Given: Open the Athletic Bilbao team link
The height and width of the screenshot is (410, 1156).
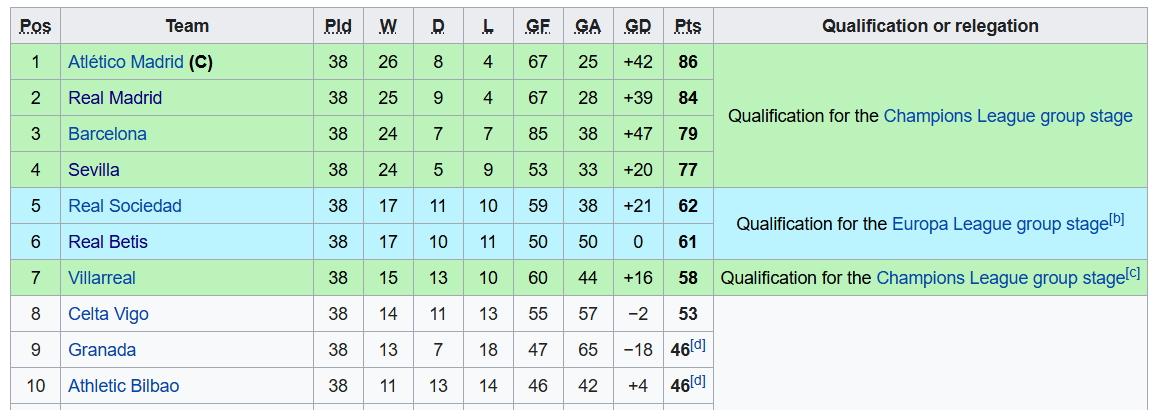Looking at the screenshot, I should click(123, 386).
